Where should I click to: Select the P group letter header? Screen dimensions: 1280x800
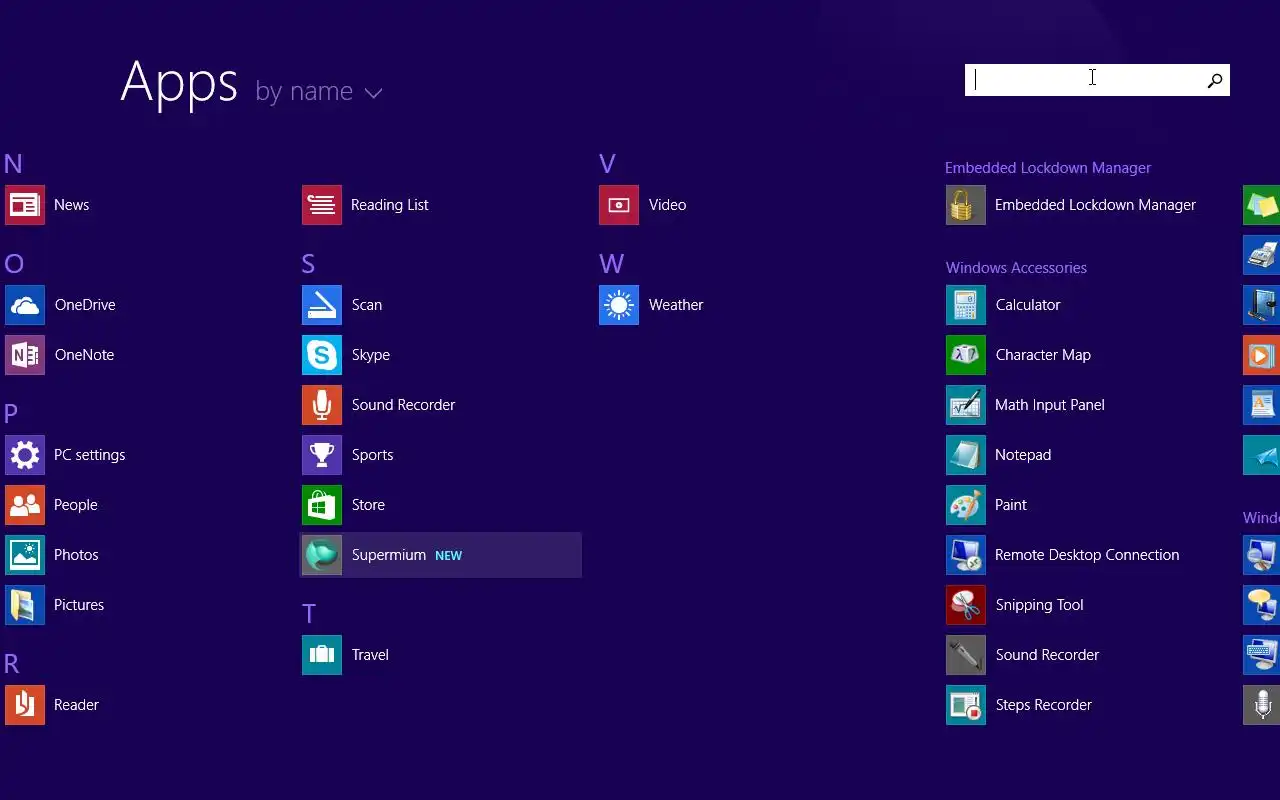pos(11,414)
